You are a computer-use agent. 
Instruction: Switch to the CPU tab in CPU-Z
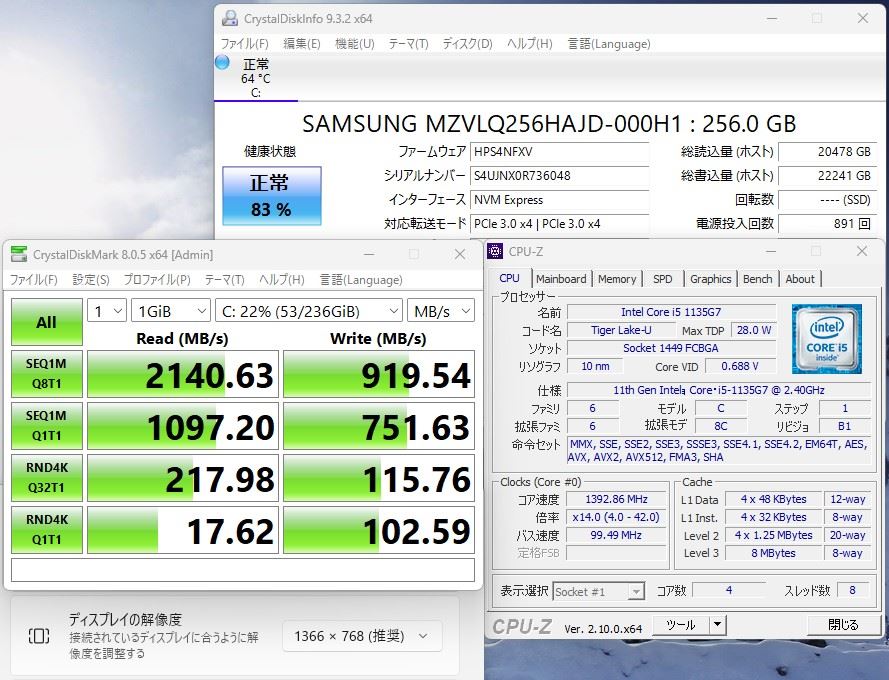click(x=510, y=278)
